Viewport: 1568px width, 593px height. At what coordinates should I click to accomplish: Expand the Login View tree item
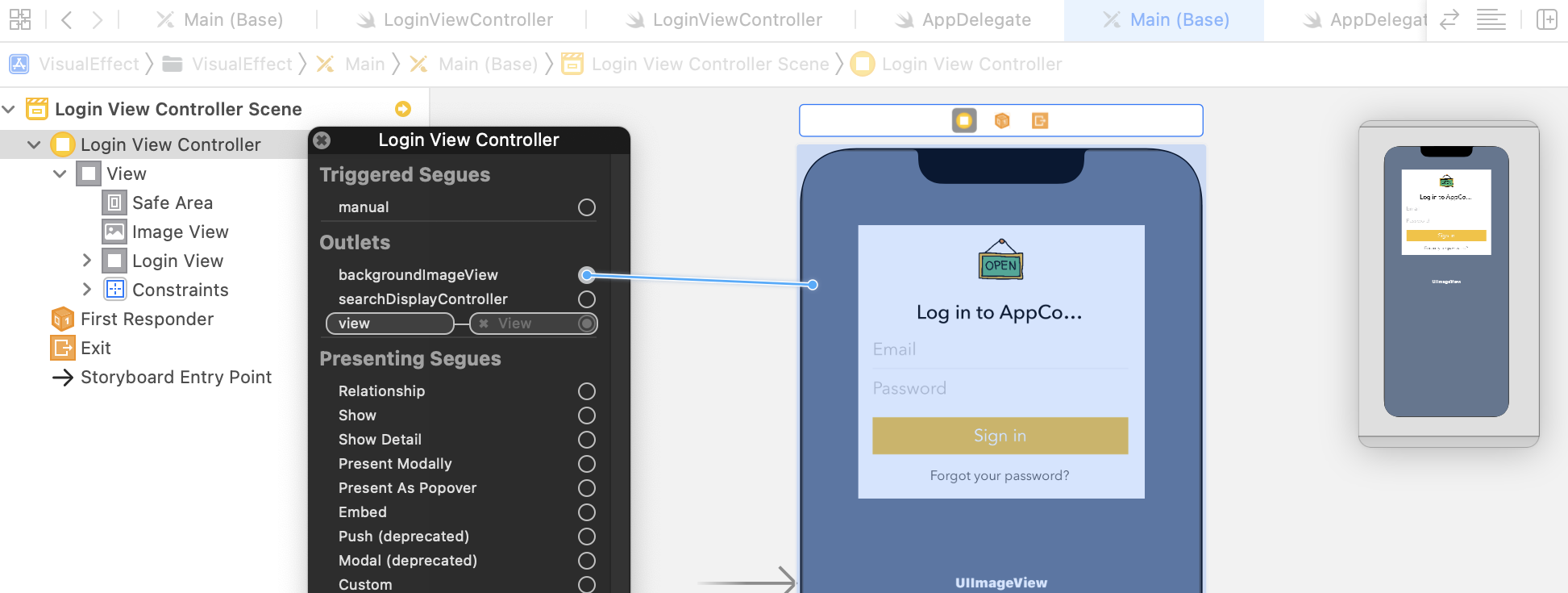pyautogui.click(x=87, y=261)
